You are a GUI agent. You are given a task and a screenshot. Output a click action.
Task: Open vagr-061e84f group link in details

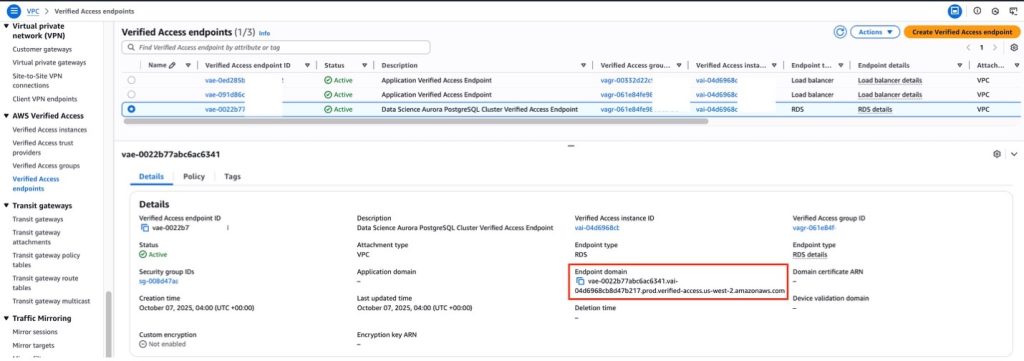814,228
